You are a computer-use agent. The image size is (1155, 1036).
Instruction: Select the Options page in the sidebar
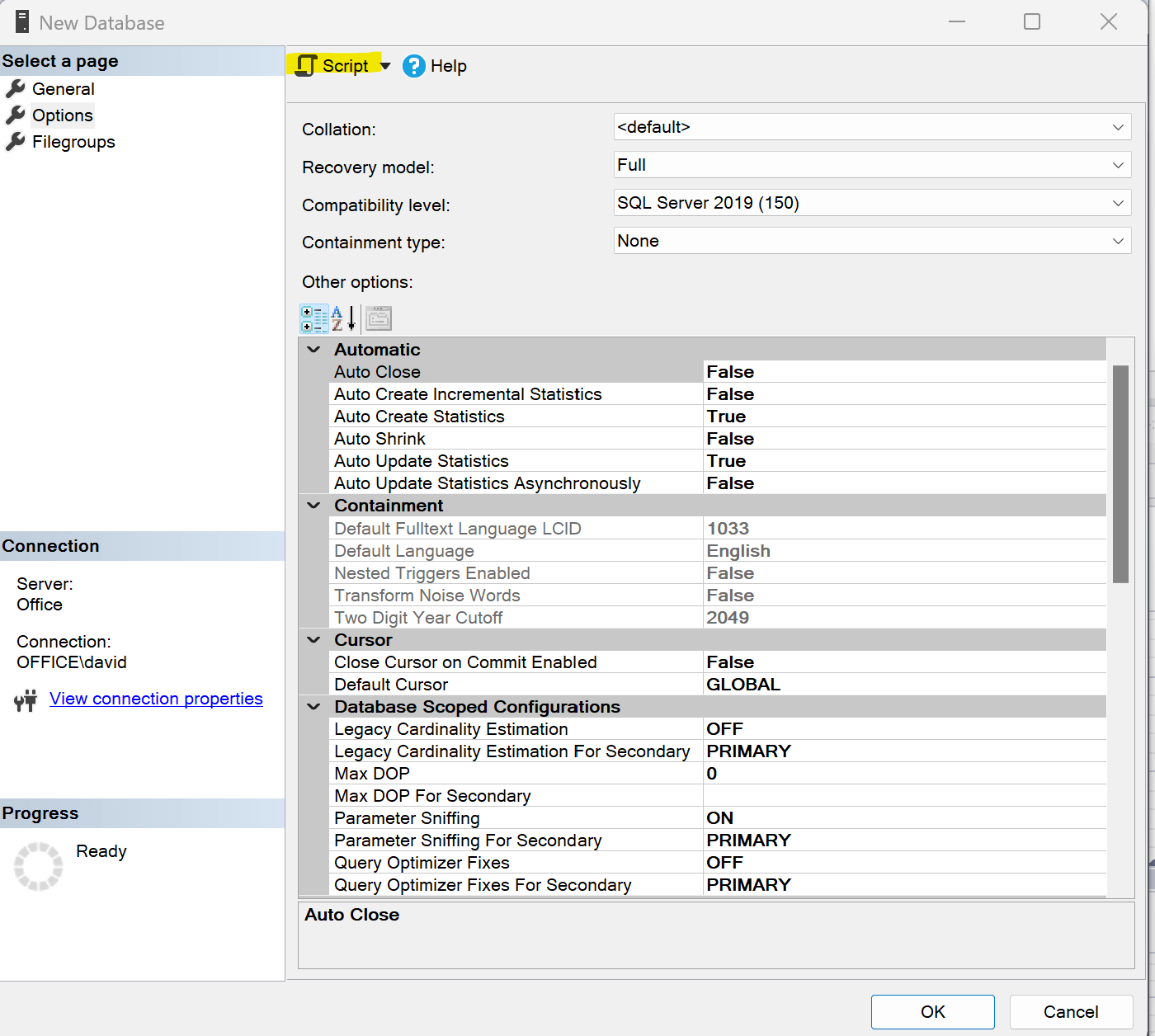pyautogui.click(x=61, y=115)
